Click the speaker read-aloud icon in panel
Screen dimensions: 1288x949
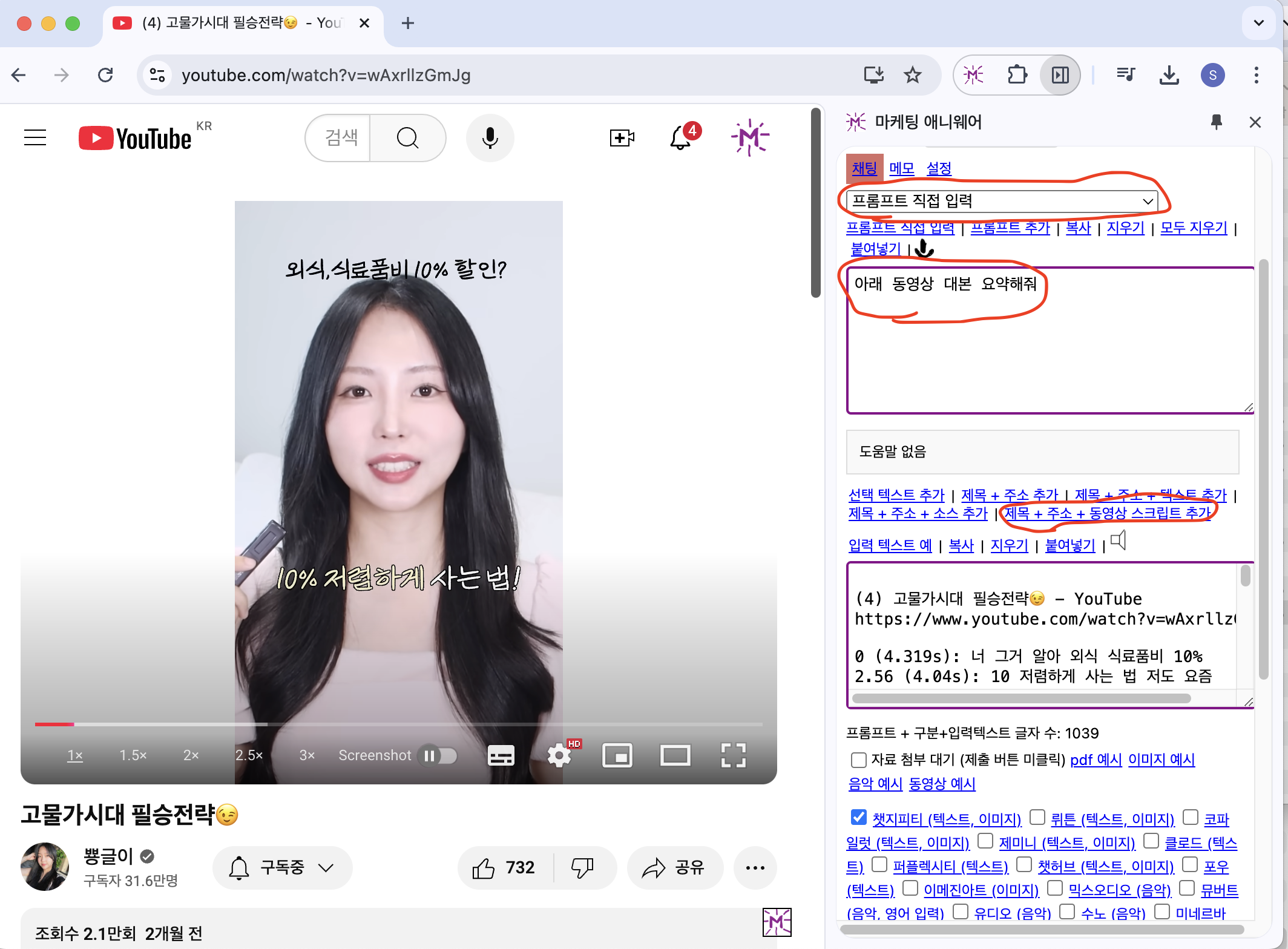(1119, 540)
